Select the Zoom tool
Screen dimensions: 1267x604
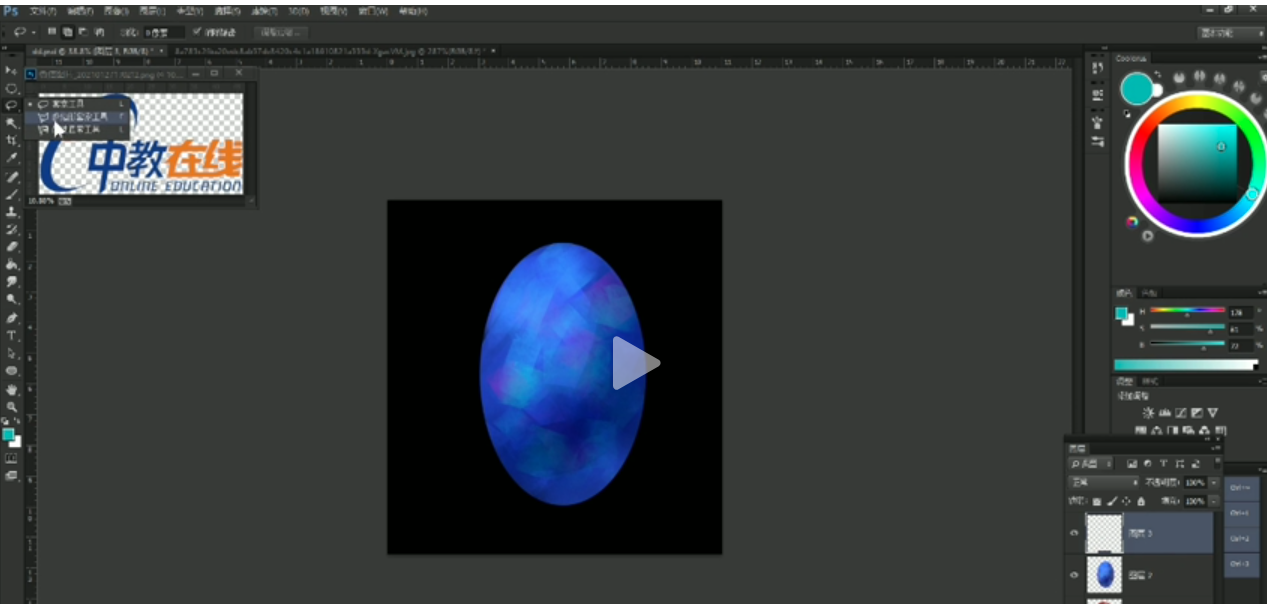(x=12, y=407)
